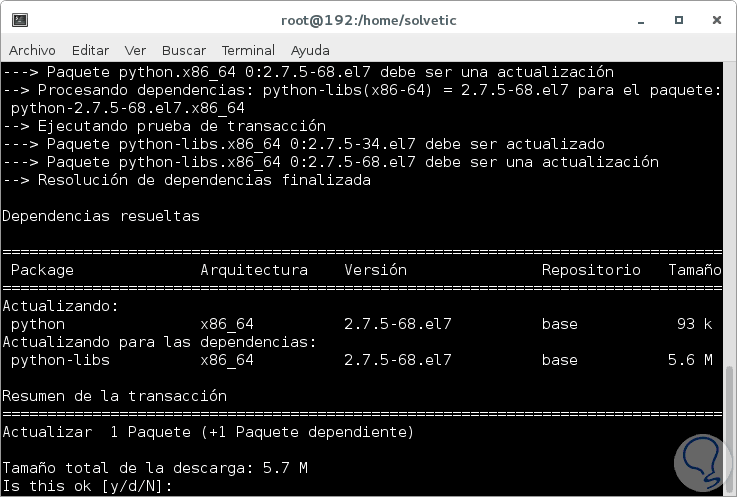This screenshot has height=497, width=737.
Task: Click the 'Tamaño' column header
Action: [x=695, y=270]
